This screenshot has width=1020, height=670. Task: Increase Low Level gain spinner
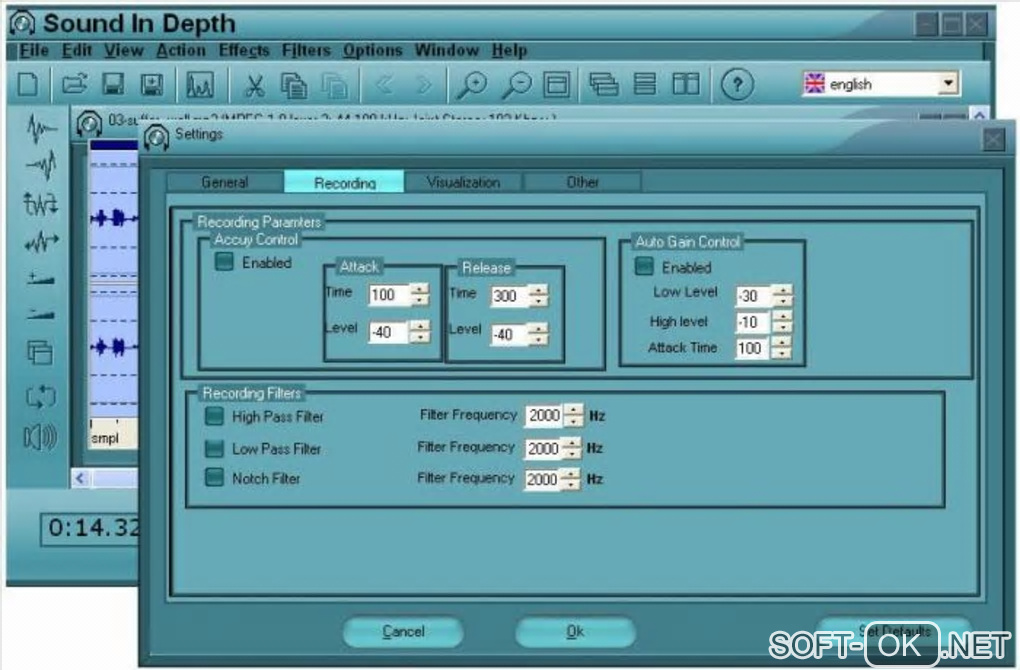783,290
